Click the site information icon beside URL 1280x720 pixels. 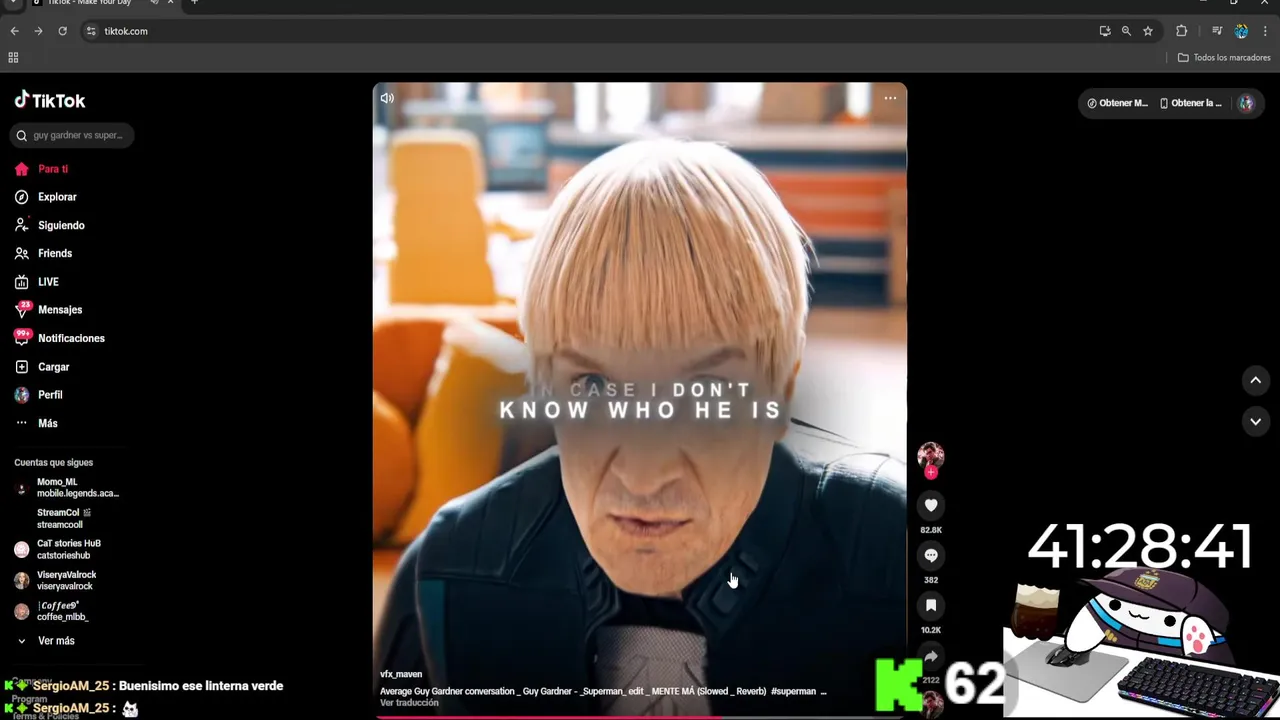click(x=91, y=31)
